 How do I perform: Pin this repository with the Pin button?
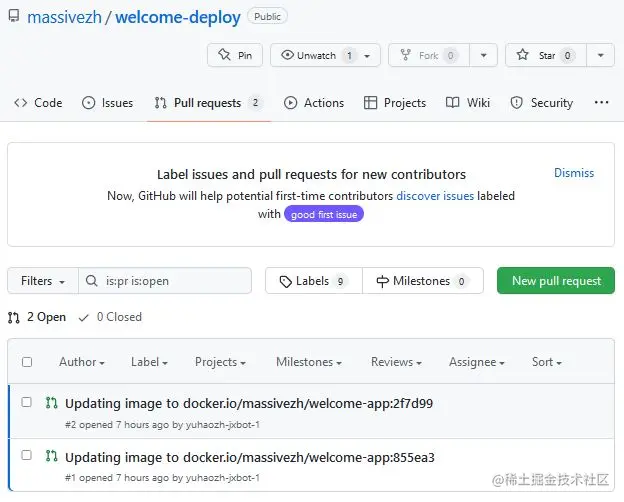[235, 55]
